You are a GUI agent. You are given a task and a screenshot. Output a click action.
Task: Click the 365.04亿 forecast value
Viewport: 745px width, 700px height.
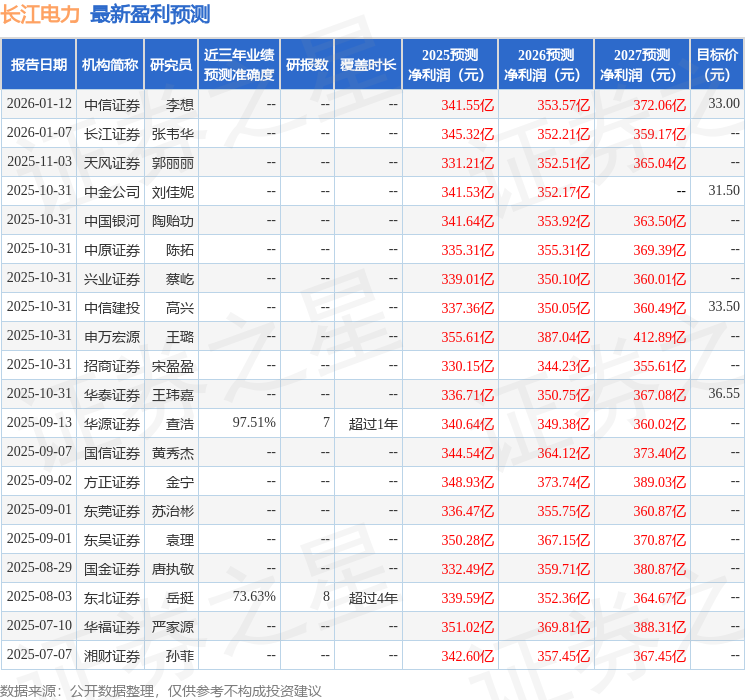[659, 163]
